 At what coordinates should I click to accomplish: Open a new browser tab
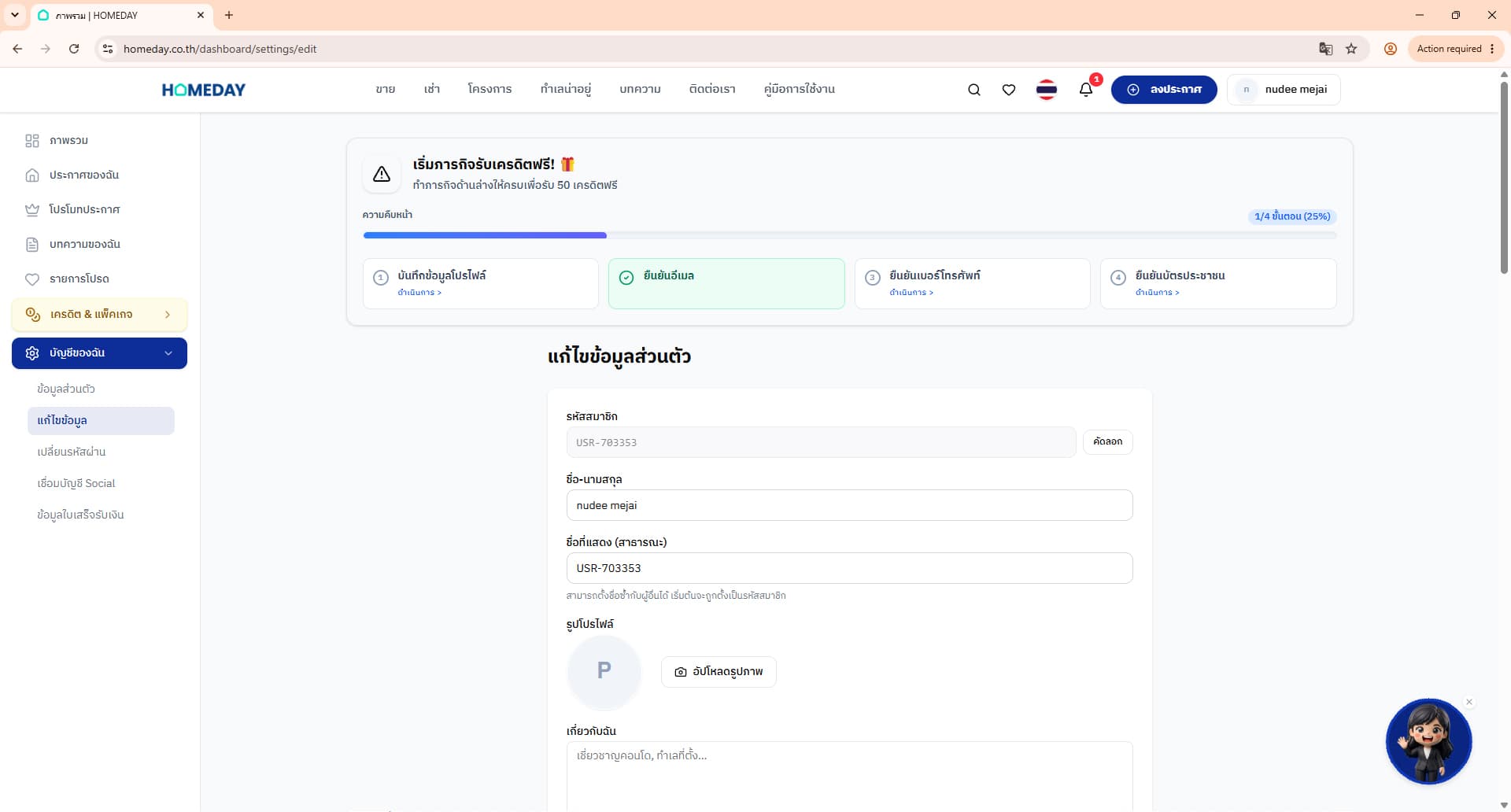click(229, 15)
